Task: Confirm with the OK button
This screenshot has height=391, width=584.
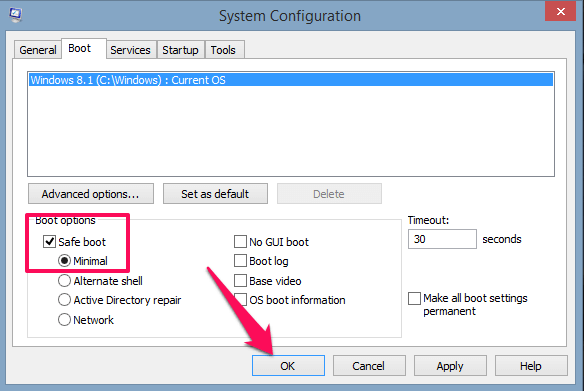Action: click(x=288, y=366)
